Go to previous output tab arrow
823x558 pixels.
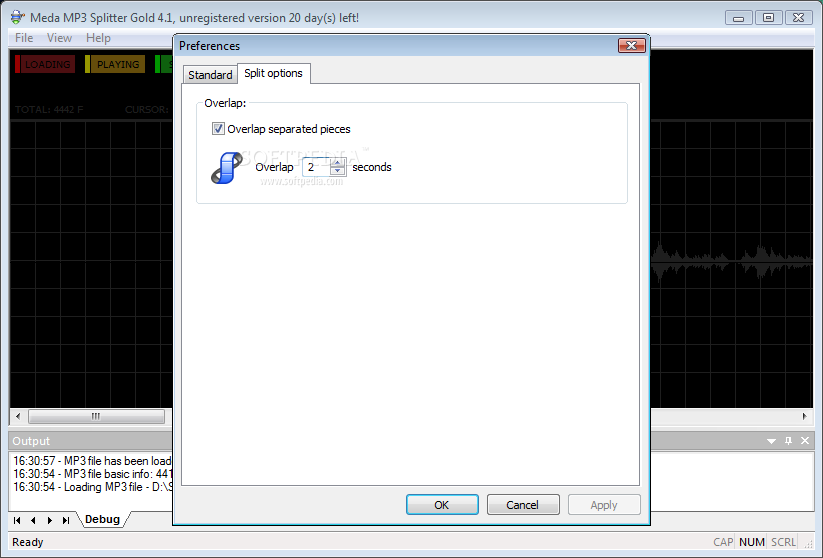pyautogui.click(x=34, y=520)
